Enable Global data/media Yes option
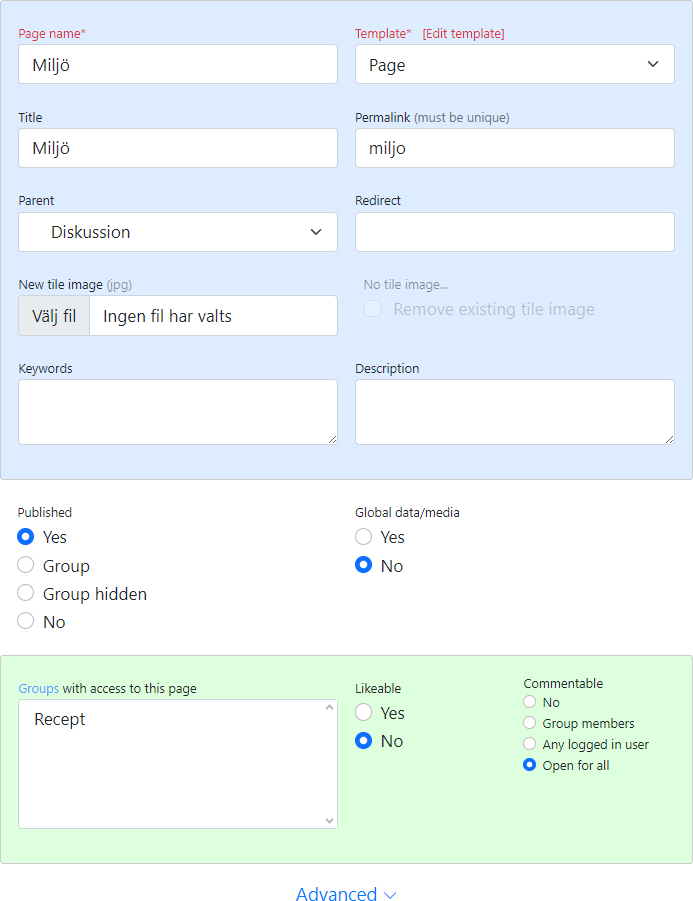693x901 pixels. click(x=364, y=538)
